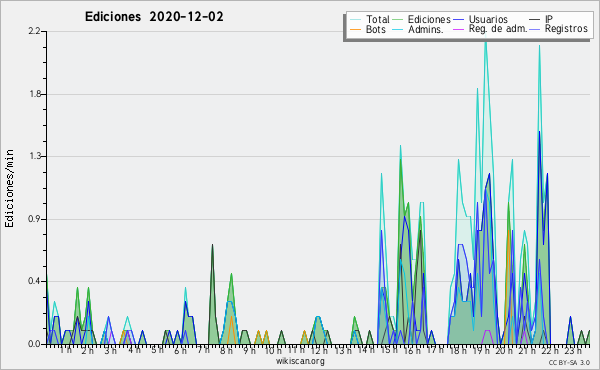Click the y-axis value 2.2
600x370 pixels.
34,31
